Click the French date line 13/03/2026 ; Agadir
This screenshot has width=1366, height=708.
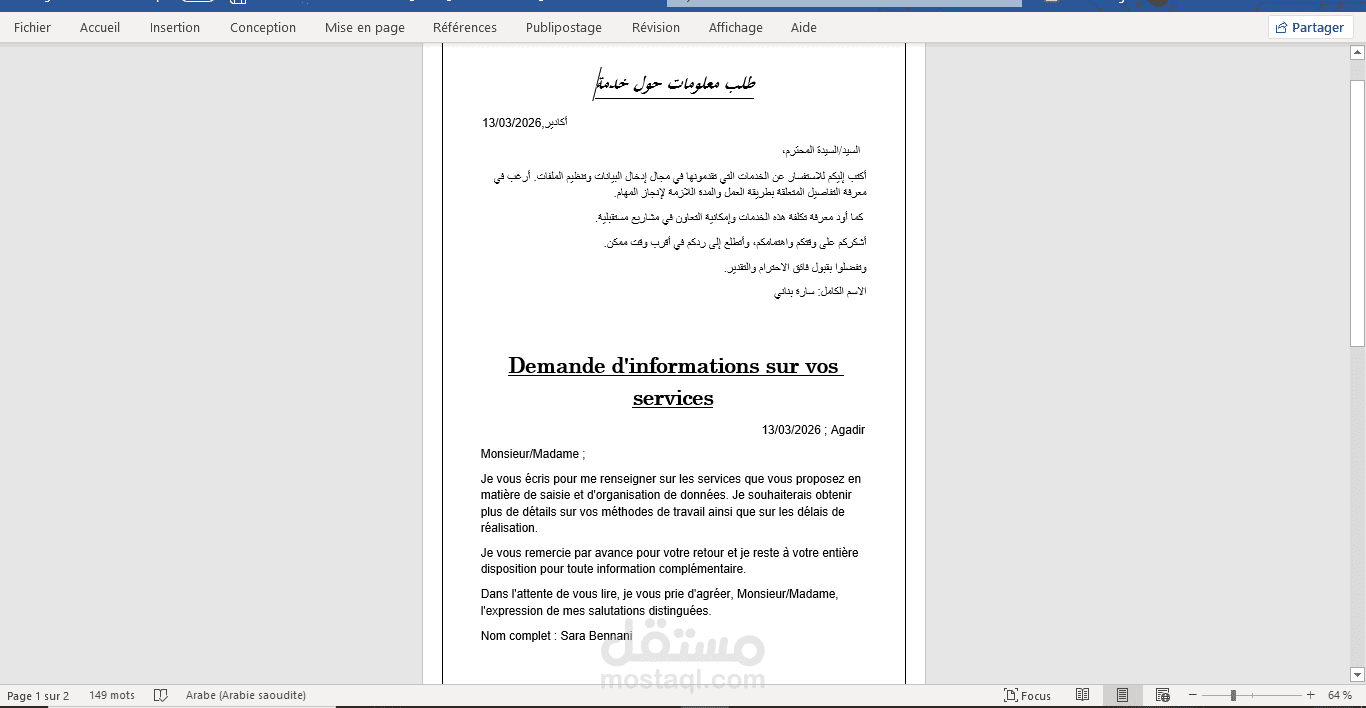(x=813, y=430)
